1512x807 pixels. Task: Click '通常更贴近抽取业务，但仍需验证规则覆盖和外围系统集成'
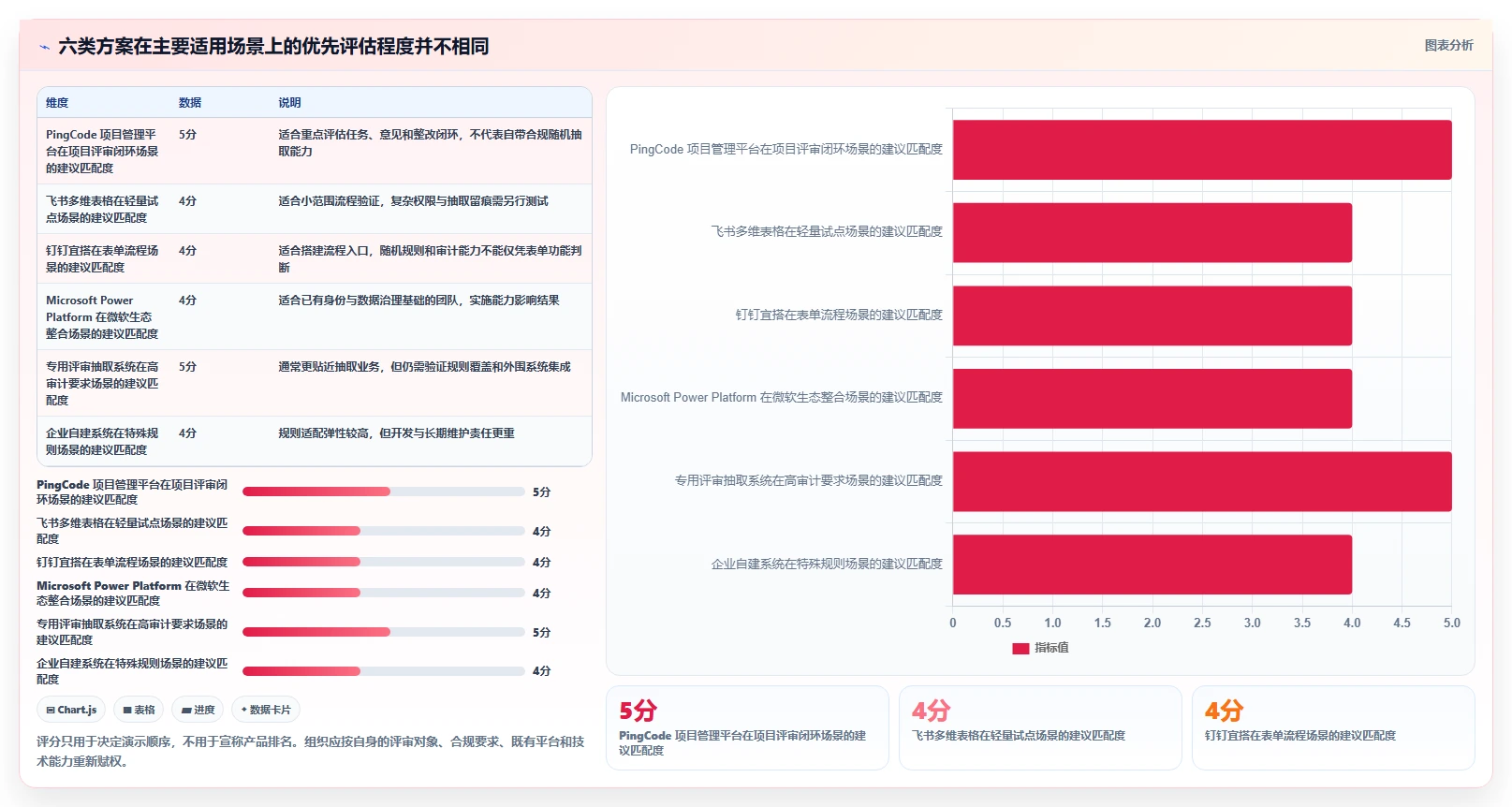(424, 367)
